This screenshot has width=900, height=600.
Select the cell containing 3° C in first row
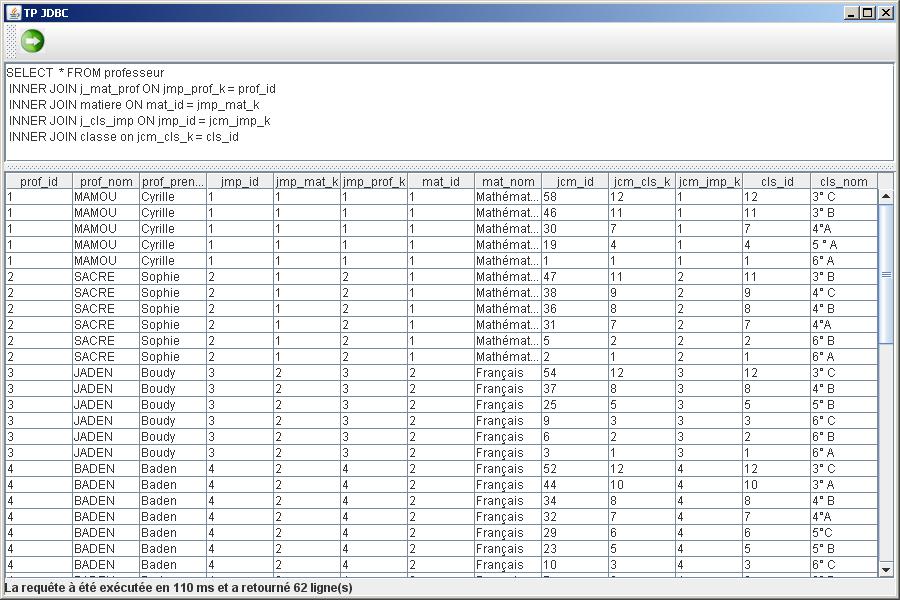(x=844, y=197)
